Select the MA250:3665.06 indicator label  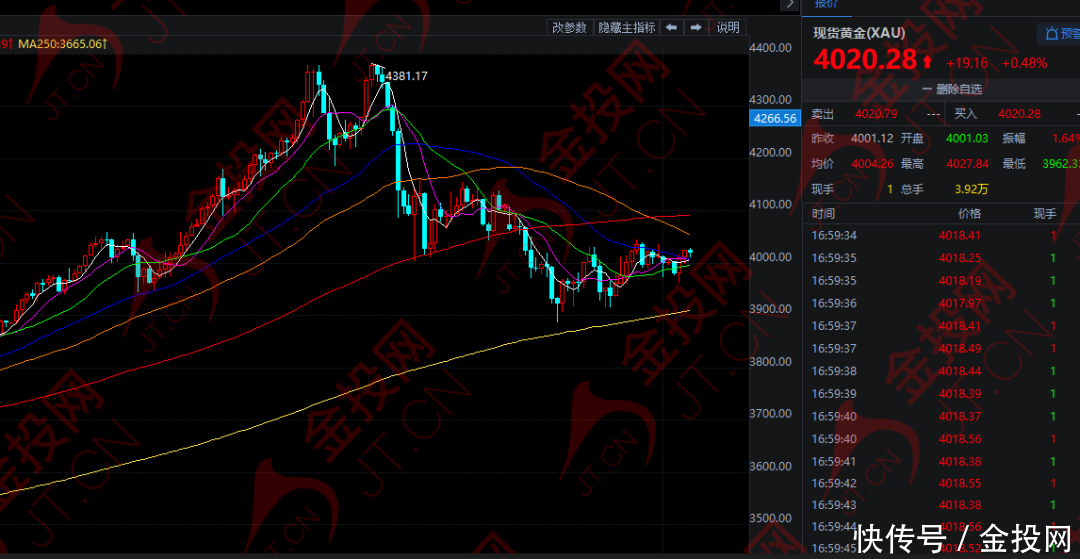coord(61,44)
